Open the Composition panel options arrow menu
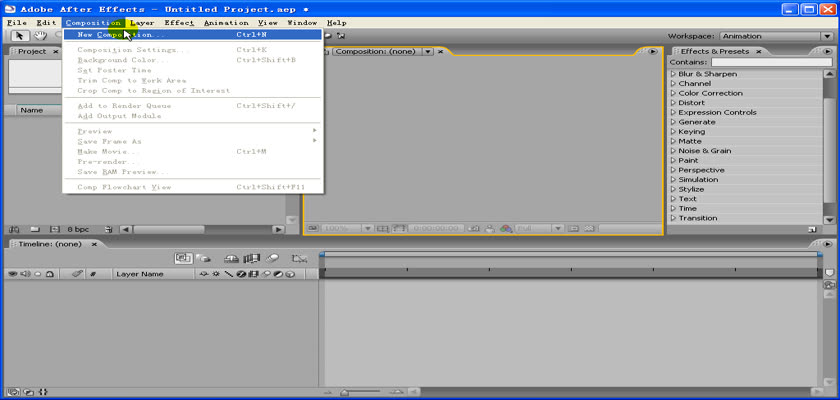Screen dimensions: 840x400 (x=652, y=51)
